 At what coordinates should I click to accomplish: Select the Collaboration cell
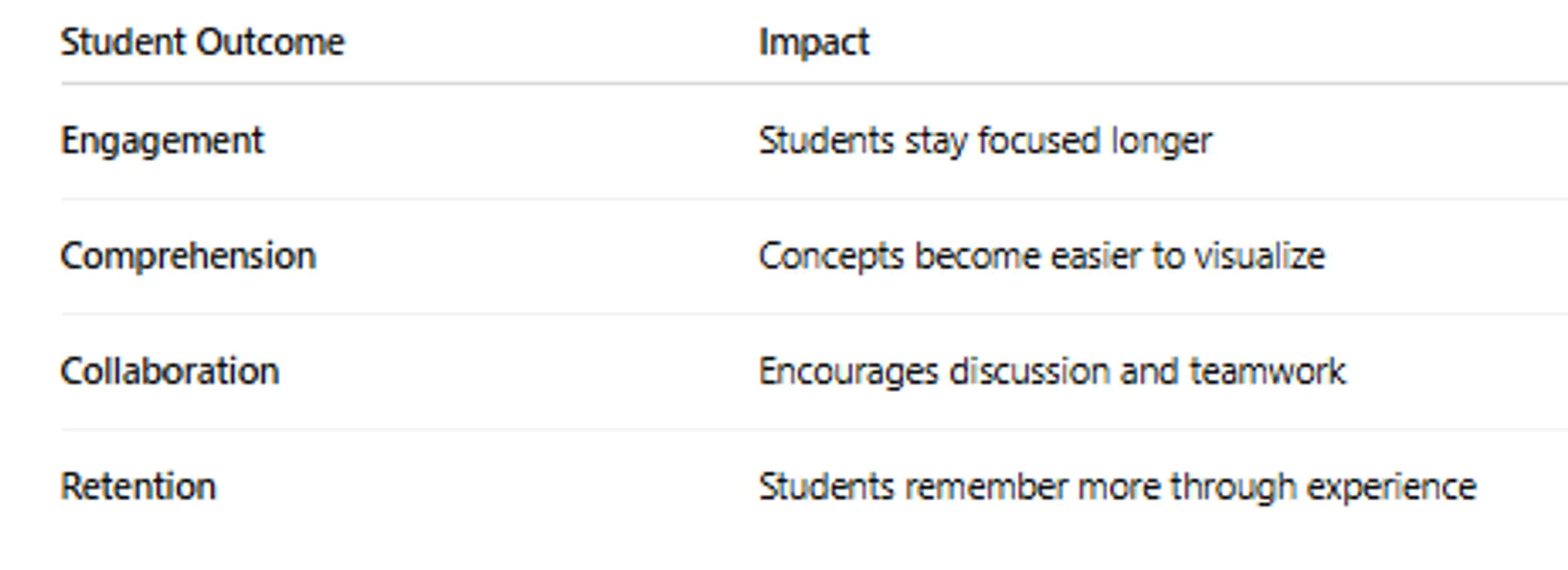point(170,372)
